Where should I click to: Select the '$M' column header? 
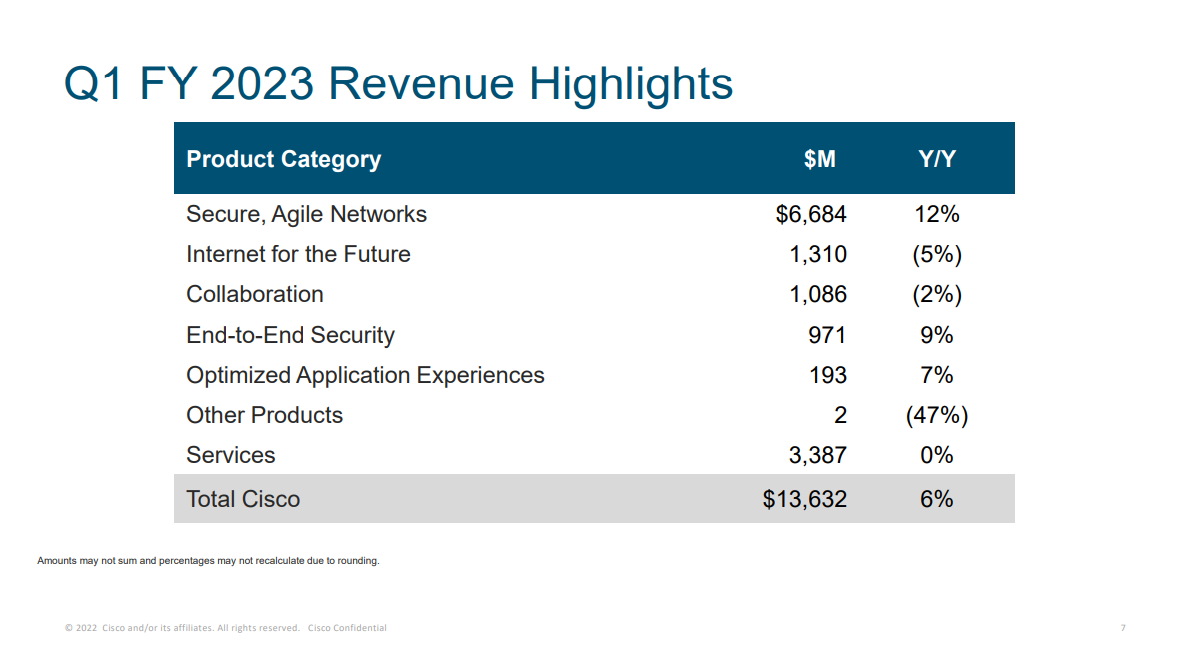click(820, 159)
